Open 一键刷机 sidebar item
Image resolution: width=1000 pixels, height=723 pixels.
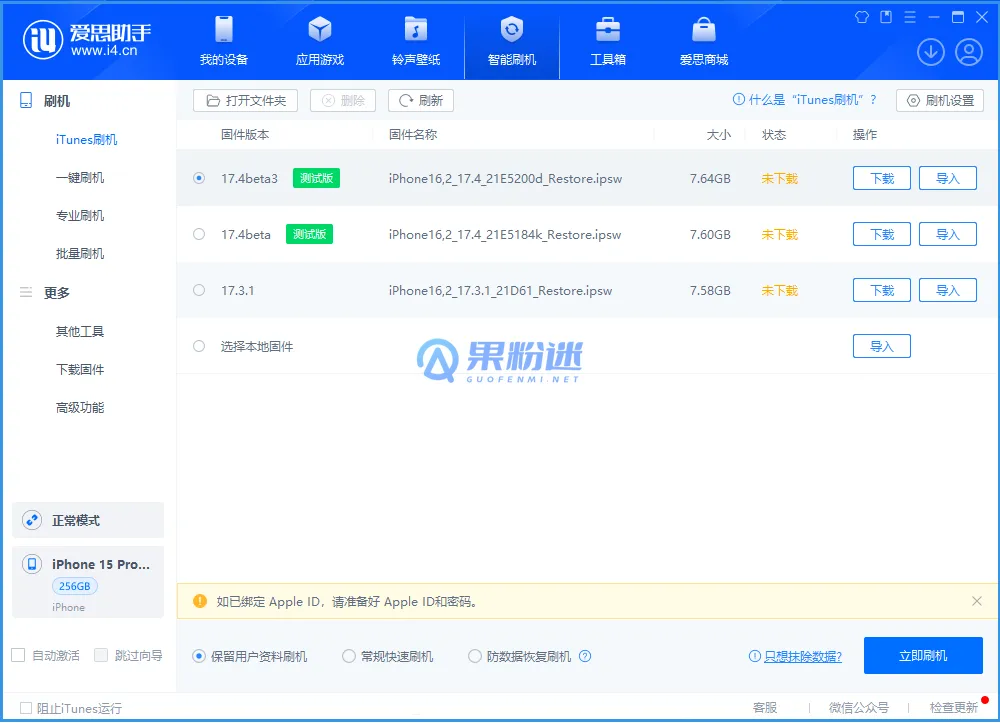[x=80, y=177]
